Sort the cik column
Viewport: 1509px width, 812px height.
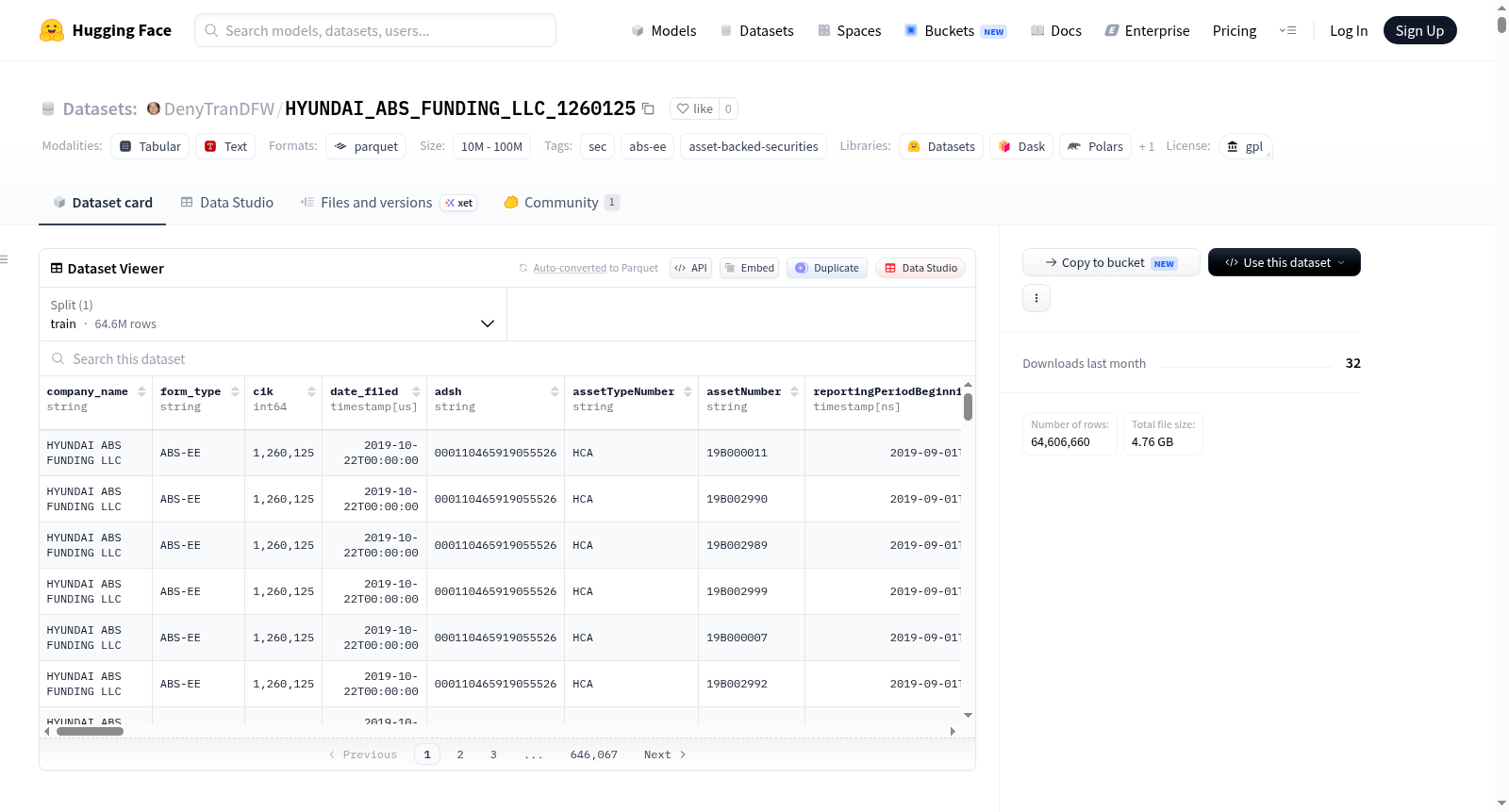point(311,391)
